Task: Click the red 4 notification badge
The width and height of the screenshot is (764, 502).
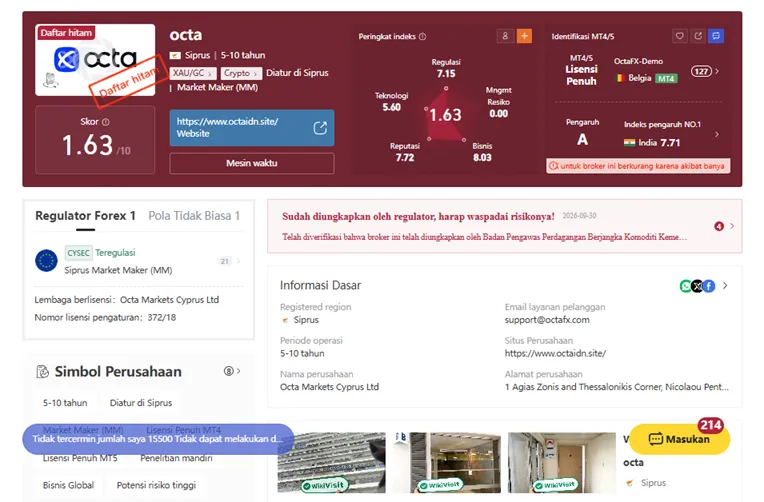Action: pos(719,226)
